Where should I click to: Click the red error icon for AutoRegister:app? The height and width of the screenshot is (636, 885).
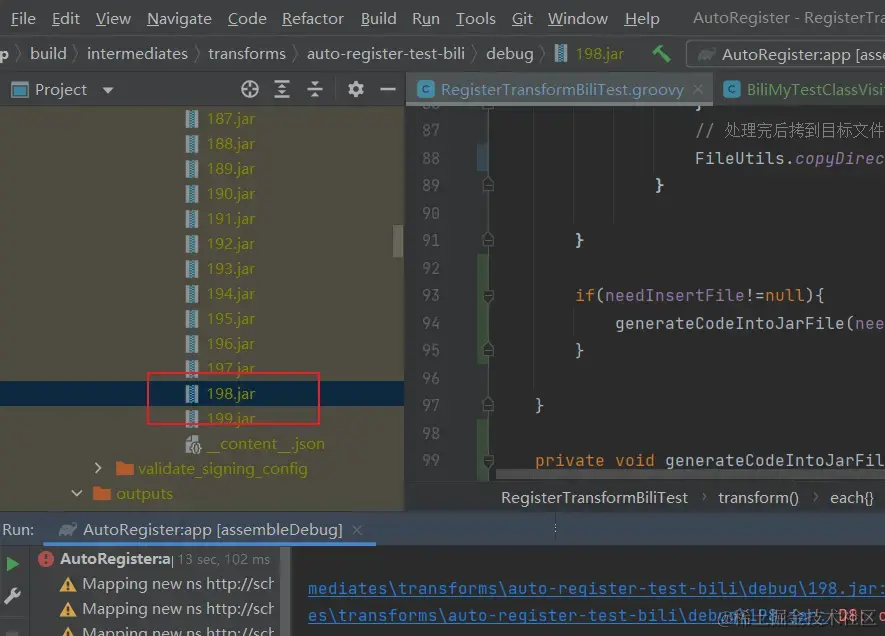46,559
